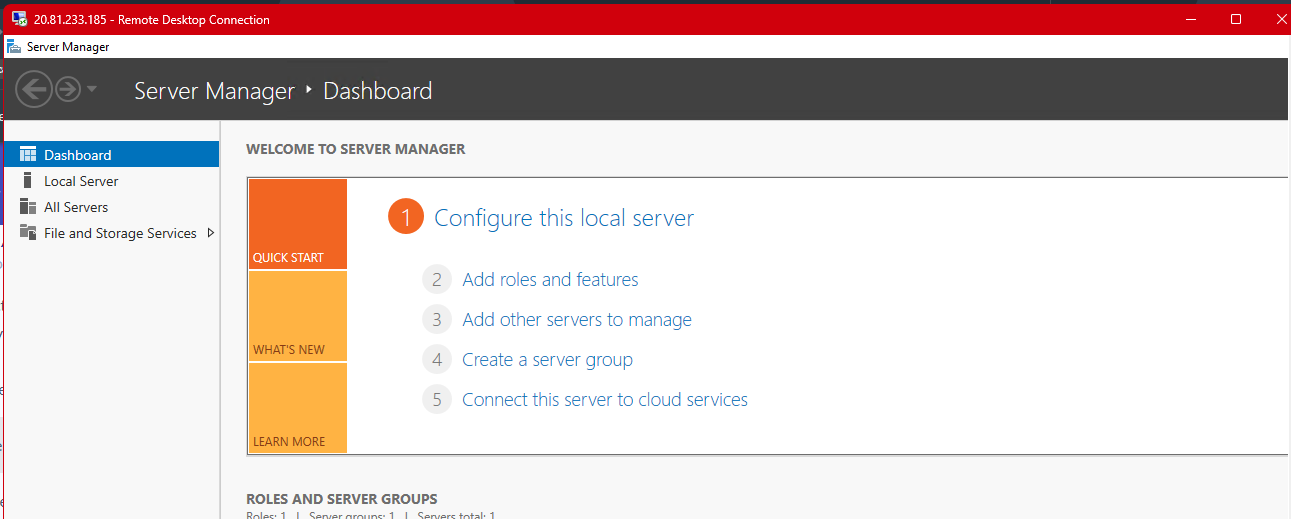Click the forward navigation arrow
This screenshot has width=1291, height=519.
[x=68, y=90]
